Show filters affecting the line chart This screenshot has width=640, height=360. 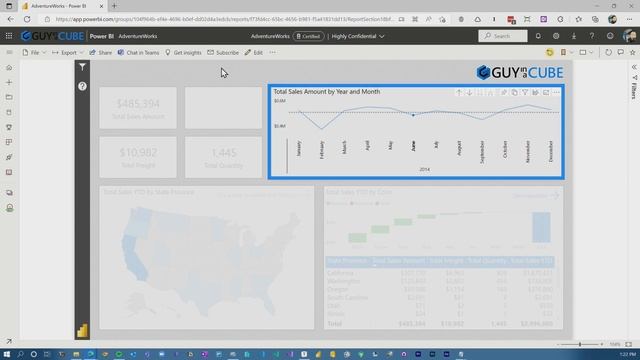point(525,93)
